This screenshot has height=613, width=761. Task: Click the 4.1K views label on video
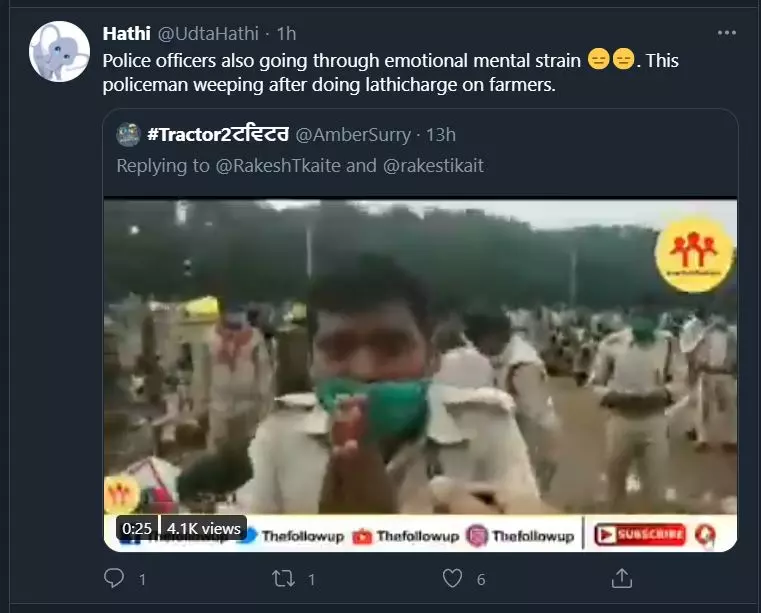(204, 528)
